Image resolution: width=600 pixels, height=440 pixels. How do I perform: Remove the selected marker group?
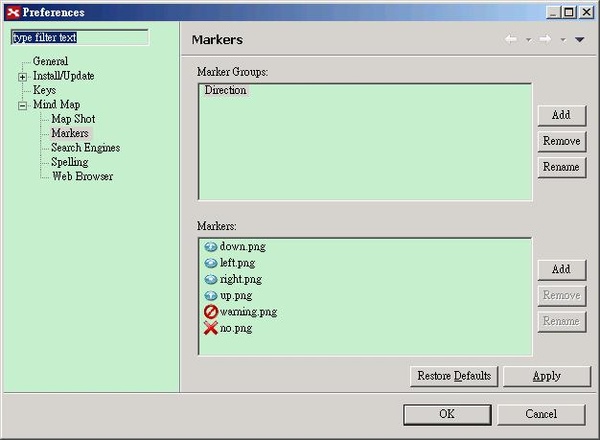click(x=561, y=141)
